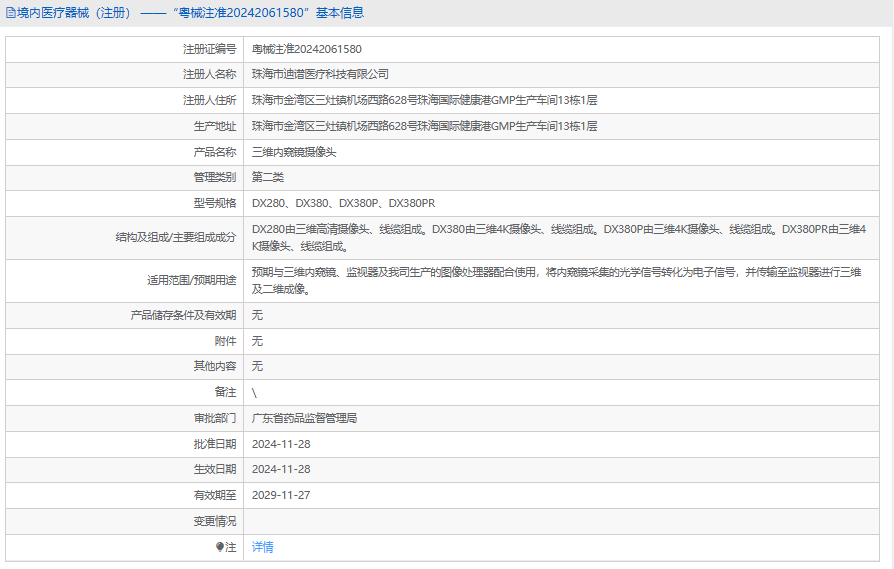Click the 管理类别 row label
This screenshot has width=894, height=569.
click(x=214, y=177)
